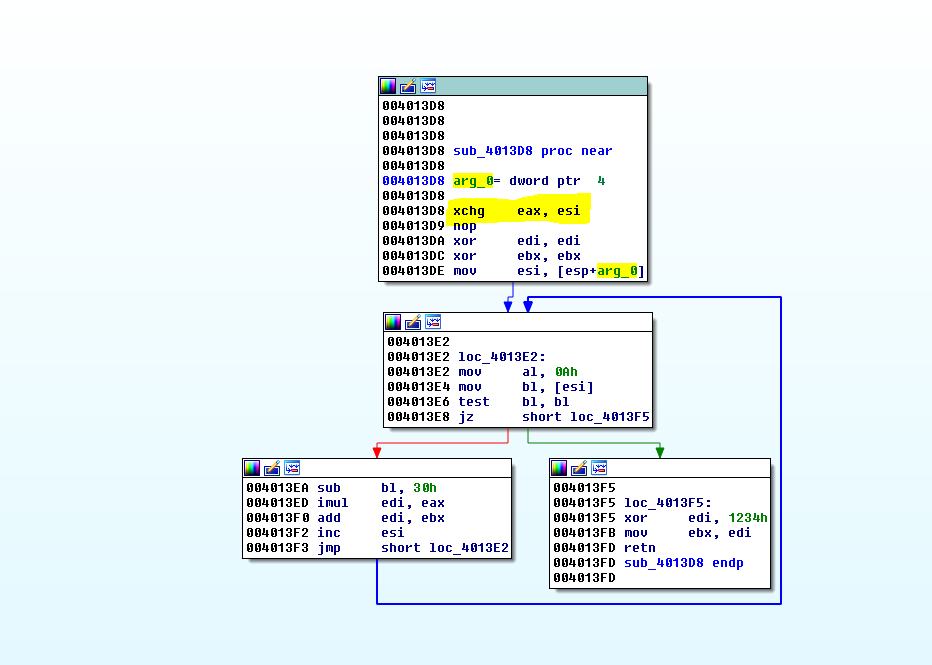This screenshot has height=665, width=932.
Task: Click the color palette icon on the sub_4013D8 block
Action: click(388, 86)
